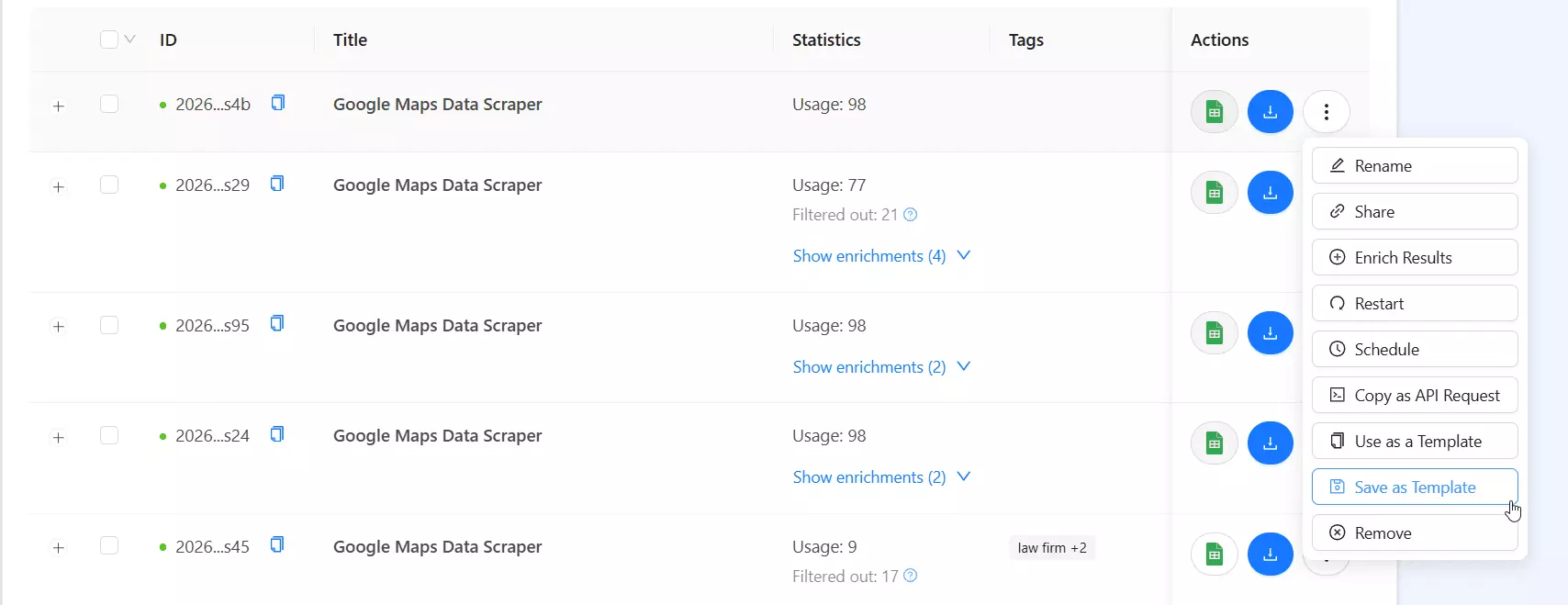Open selection dropdown arrow next to header checkbox
This screenshot has height=605, width=1568.
130,39
